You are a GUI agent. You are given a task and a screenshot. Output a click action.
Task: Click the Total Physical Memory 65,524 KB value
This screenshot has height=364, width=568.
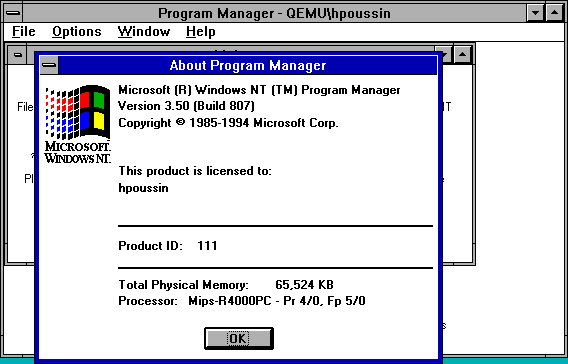(304, 285)
